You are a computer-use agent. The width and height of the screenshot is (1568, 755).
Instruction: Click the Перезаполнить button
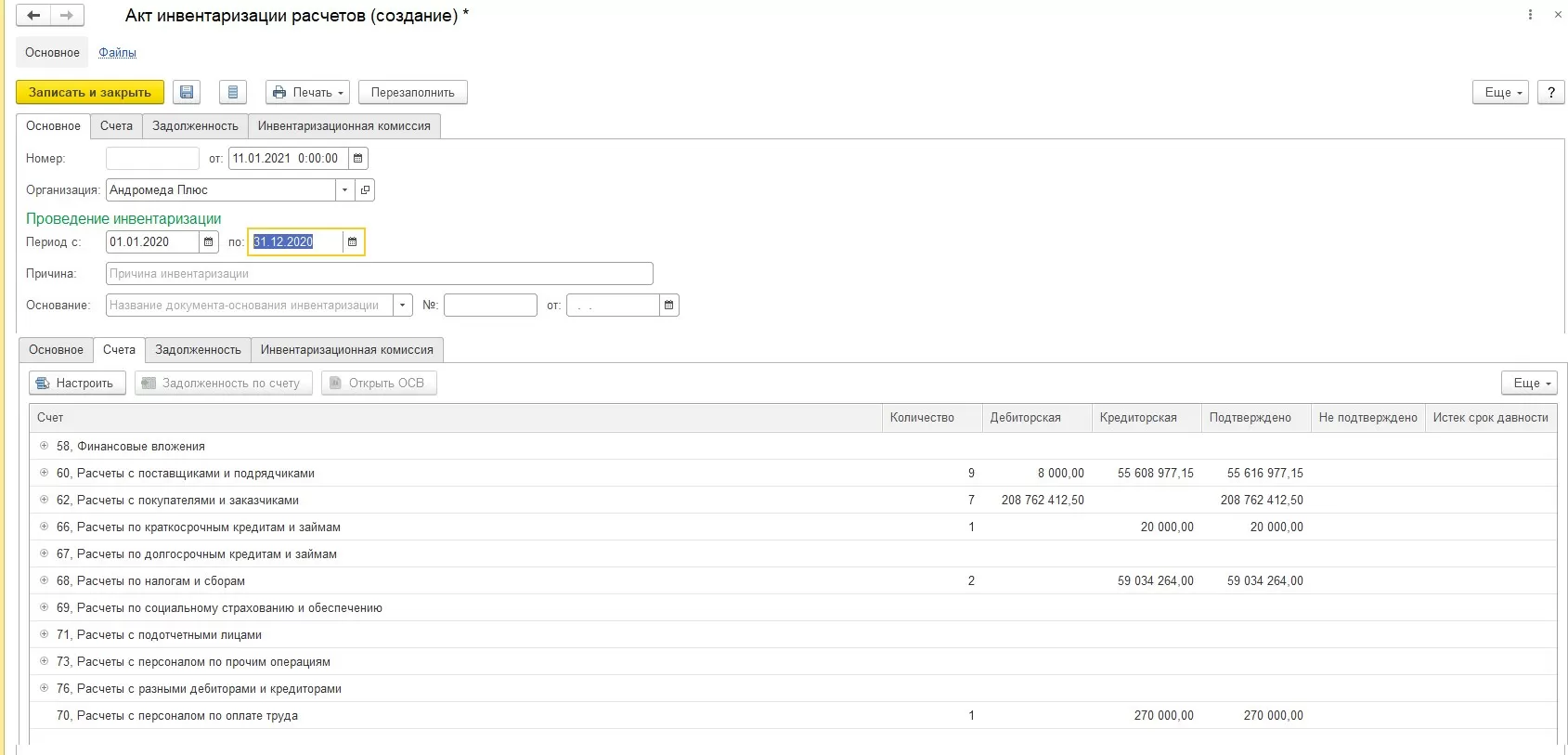coord(413,92)
